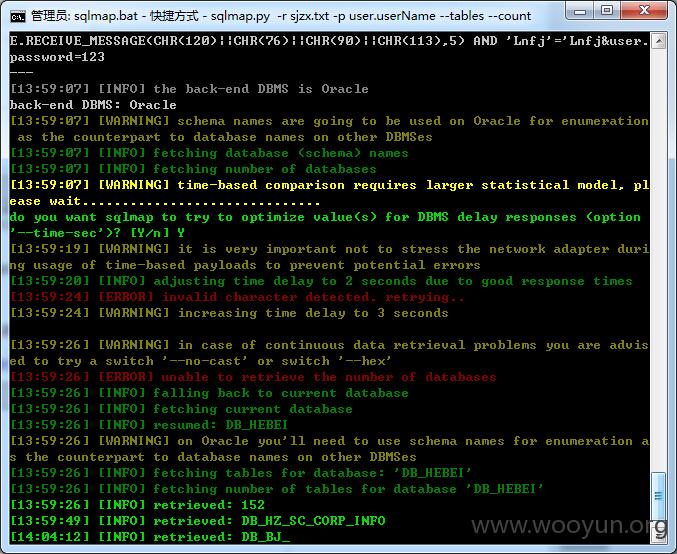Click 'the back-end DBMS is Oracle' info line
The image size is (677, 554).
click(x=189, y=89)
